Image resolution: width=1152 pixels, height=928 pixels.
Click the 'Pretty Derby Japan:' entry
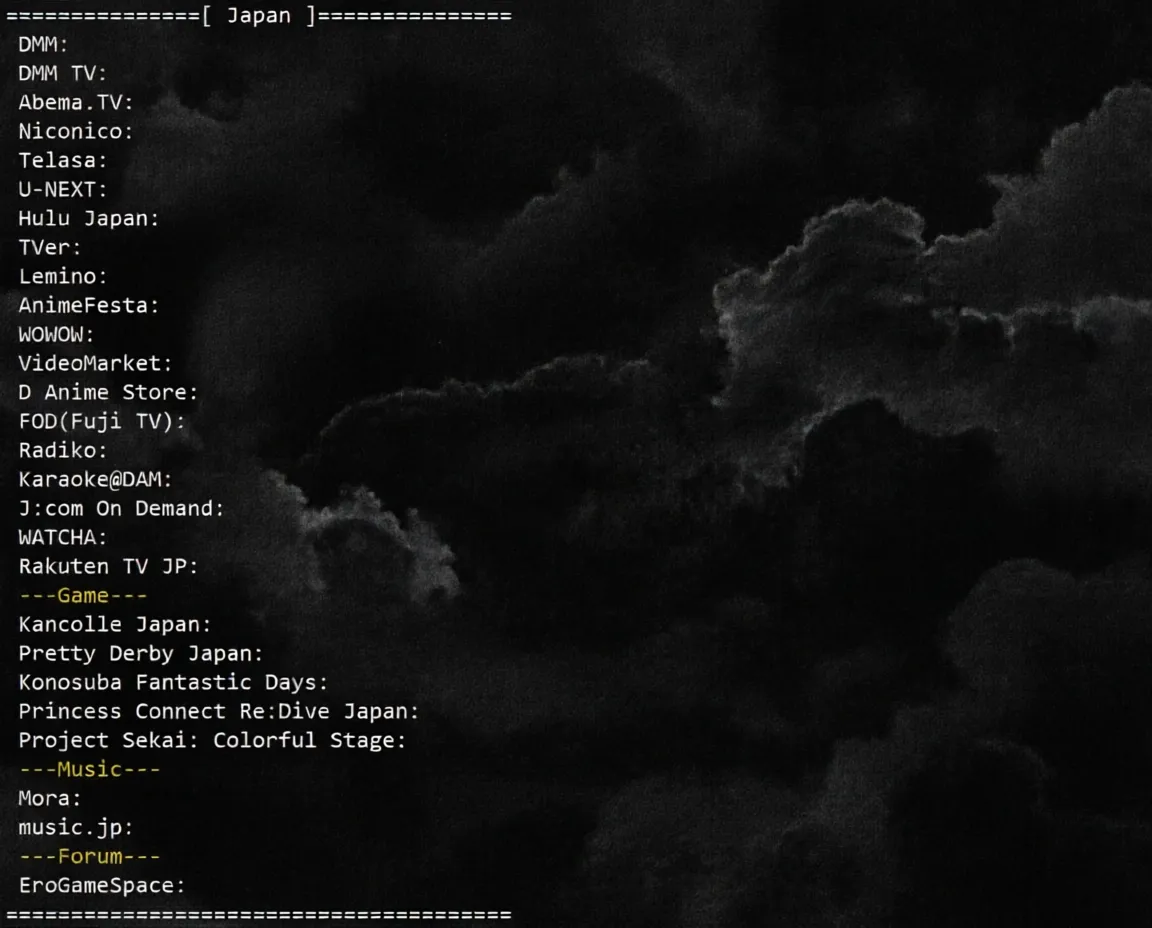[140, 654]
